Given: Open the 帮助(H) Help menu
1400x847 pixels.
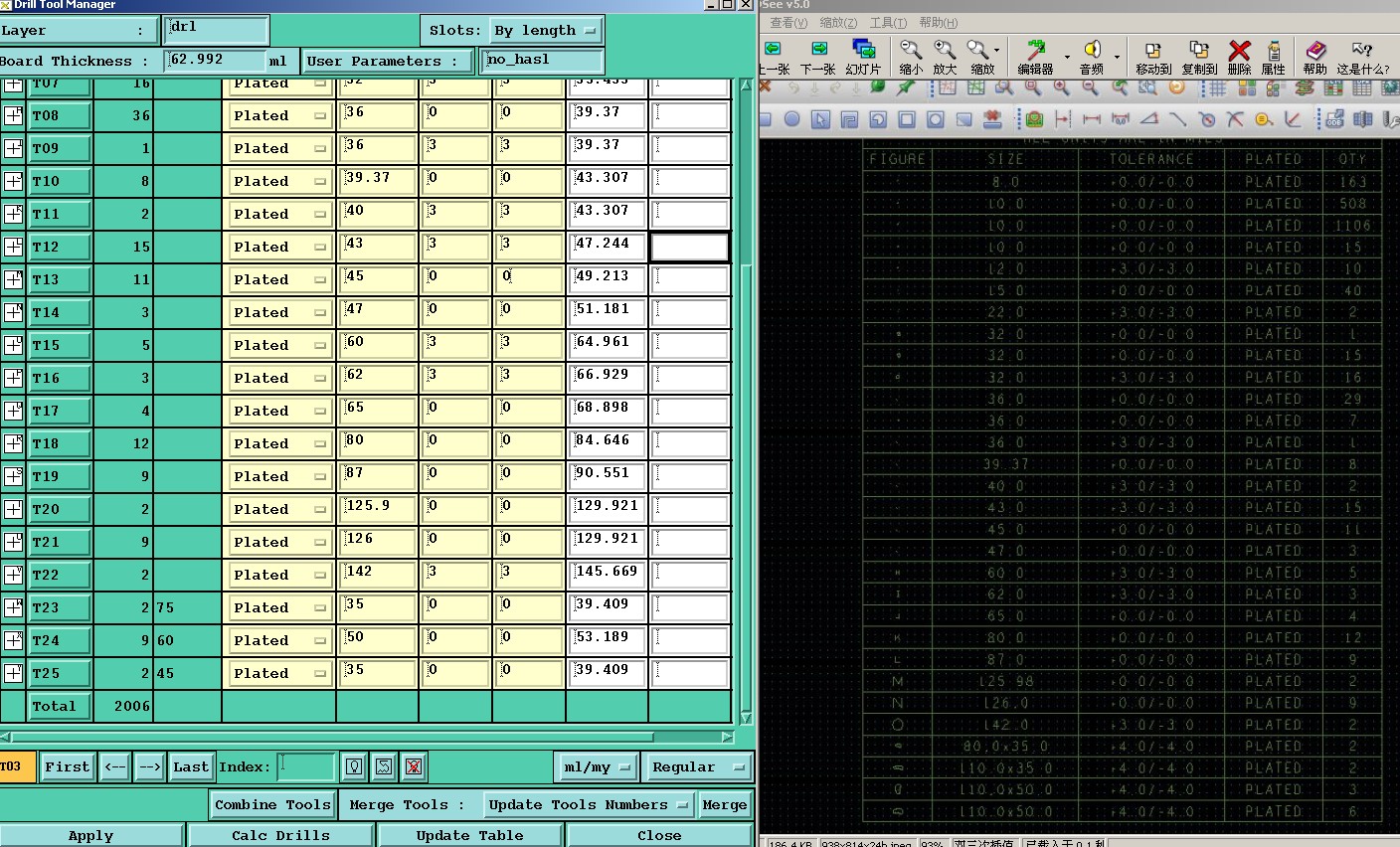Looking at the screenshot, I should (x=939, y=23).
